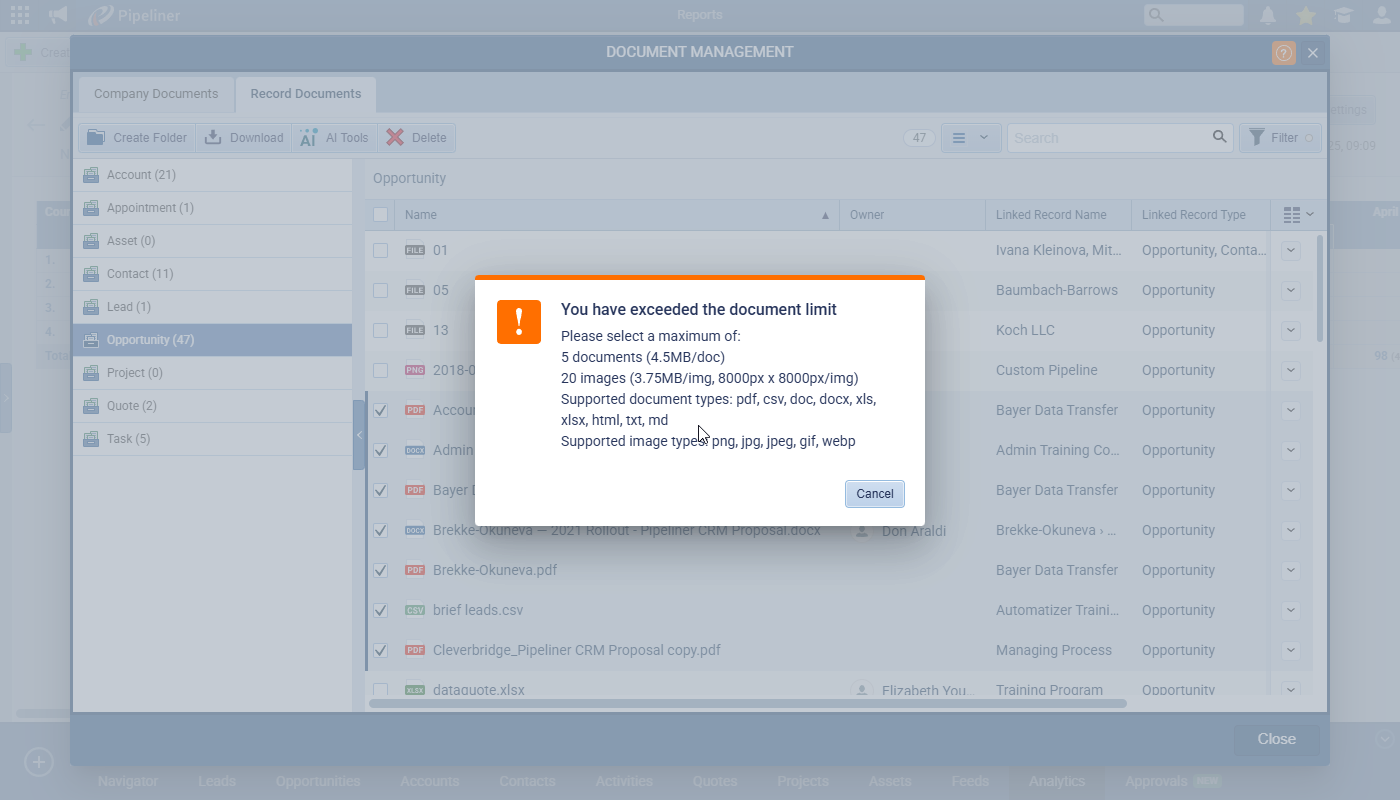This screenshot has width=1400, height=800.
Task: Click the bottom Close button
Action: 1276,739
